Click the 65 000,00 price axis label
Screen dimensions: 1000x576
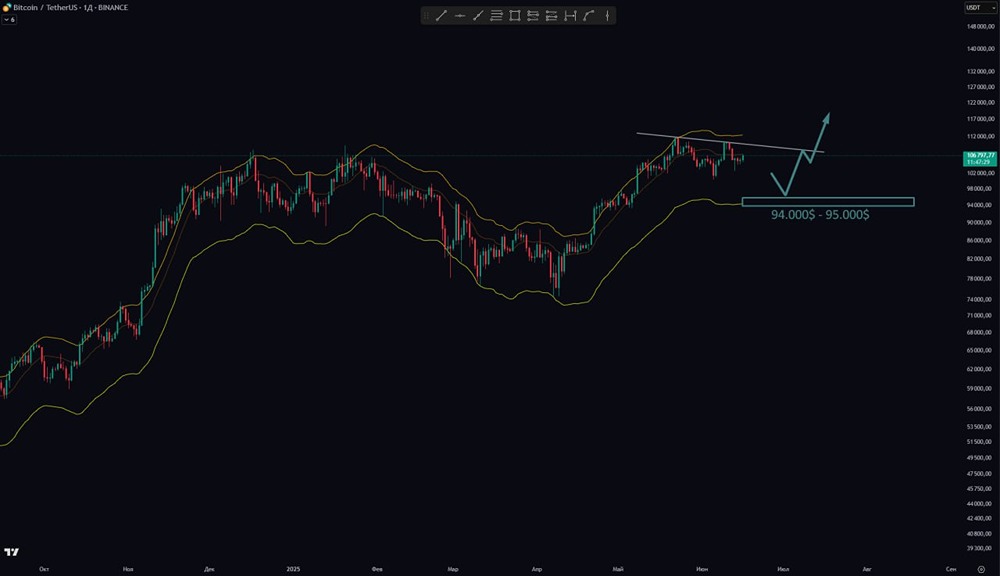(x=980, y=351)
